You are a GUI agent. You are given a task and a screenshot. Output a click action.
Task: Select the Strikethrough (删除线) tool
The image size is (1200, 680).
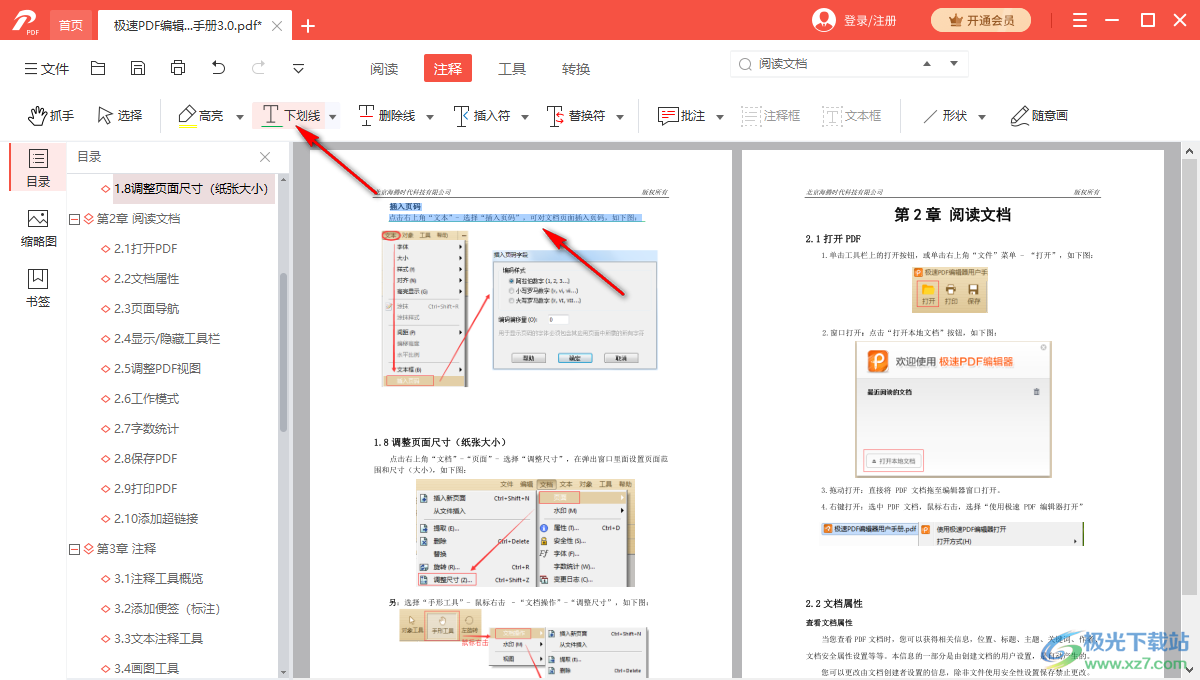tap(387, 116)
